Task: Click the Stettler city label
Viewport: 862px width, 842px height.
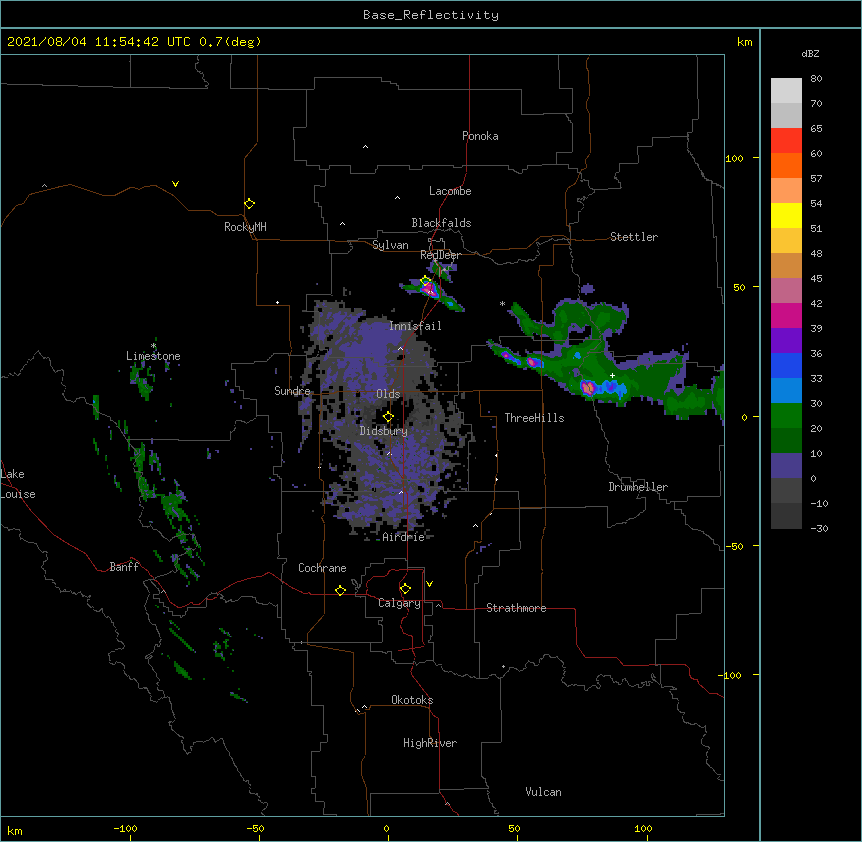Action: pyautogui.click(x=634, y=237)
